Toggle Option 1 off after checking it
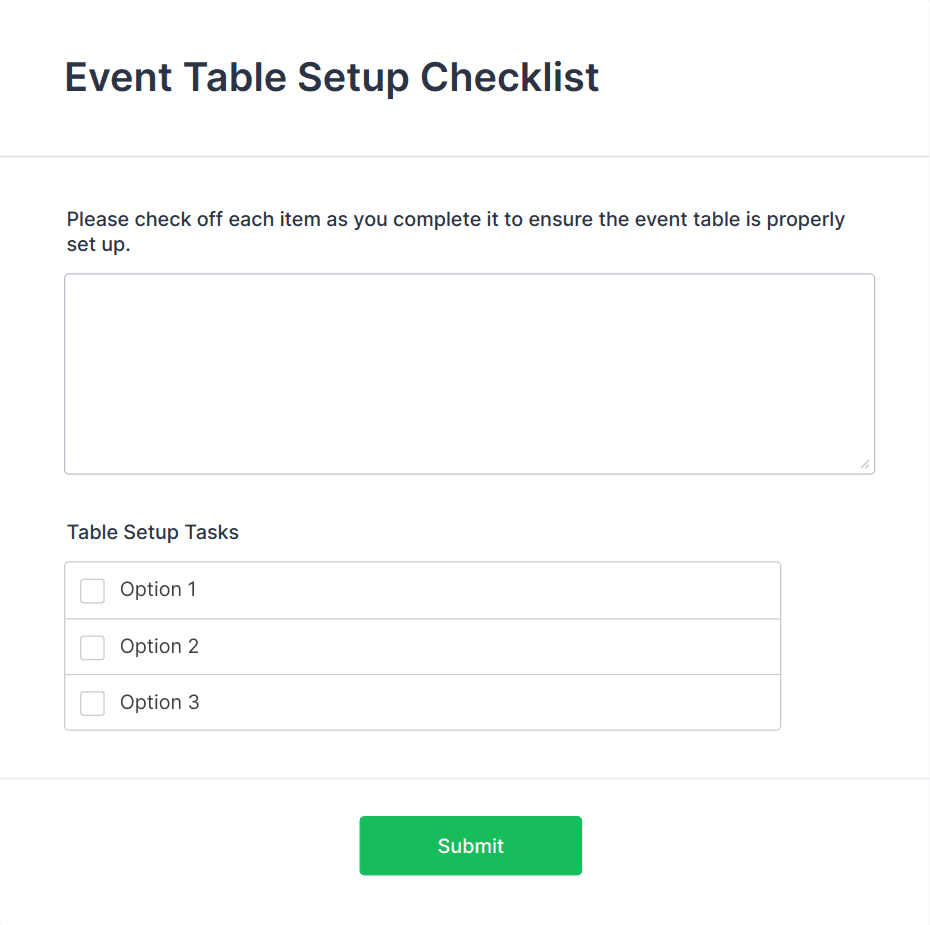930x925 pixels. pyautogui.click(x=92, y=591)
